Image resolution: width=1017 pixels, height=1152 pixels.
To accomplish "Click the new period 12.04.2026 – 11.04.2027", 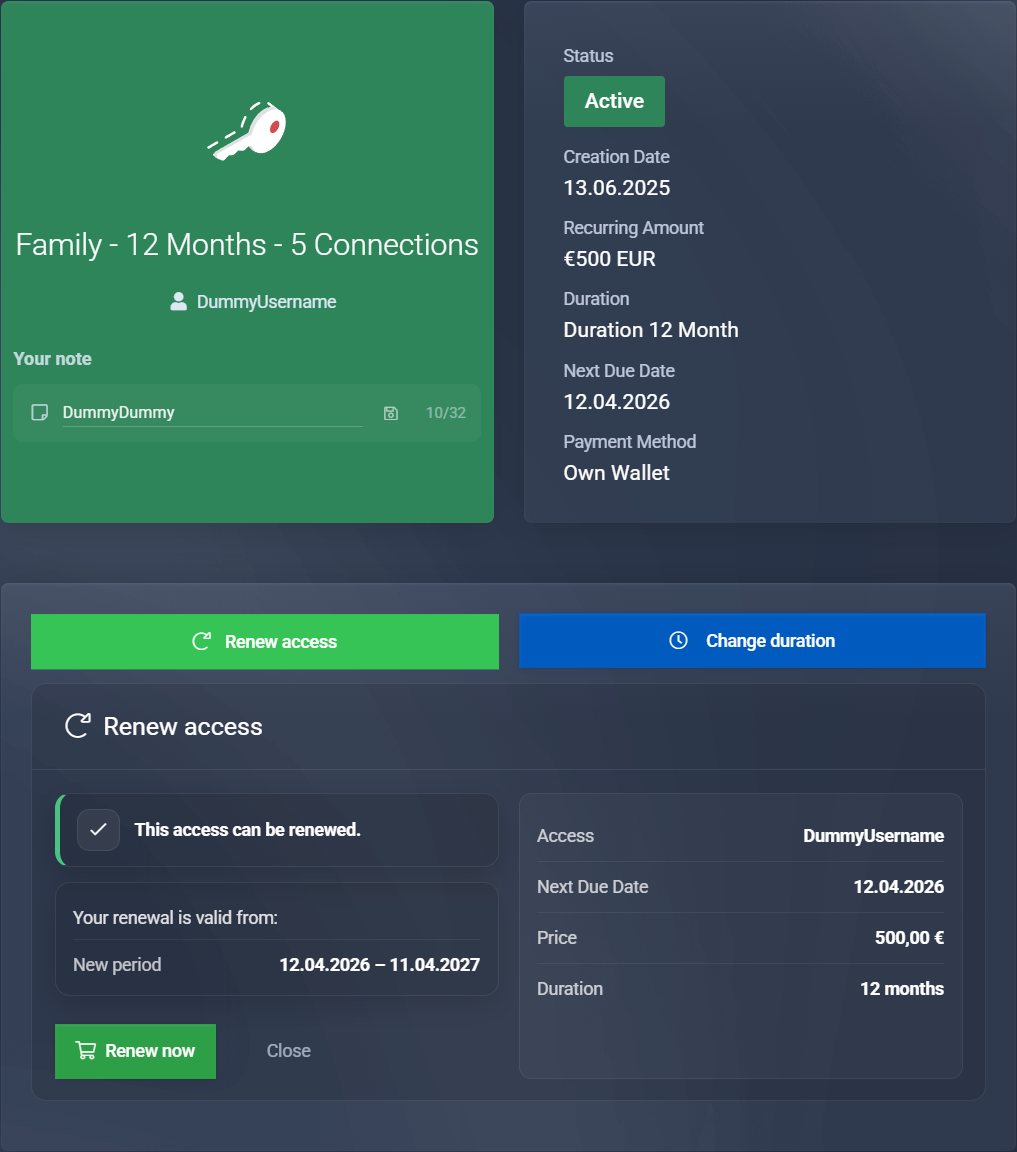I will click(380, 965).
